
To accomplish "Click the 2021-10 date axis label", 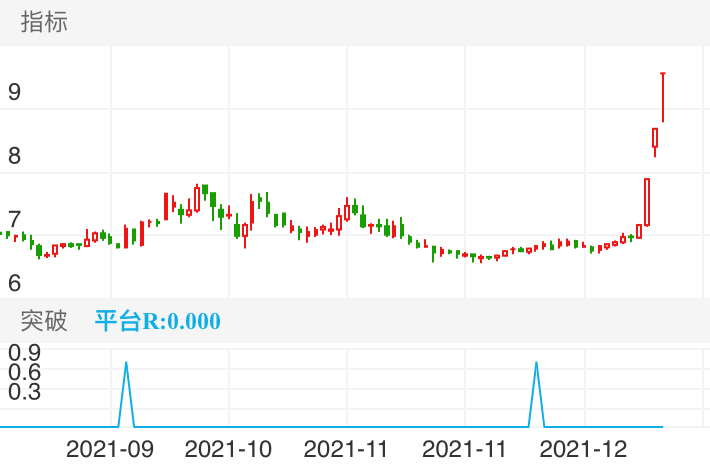I will click(228, 450).
